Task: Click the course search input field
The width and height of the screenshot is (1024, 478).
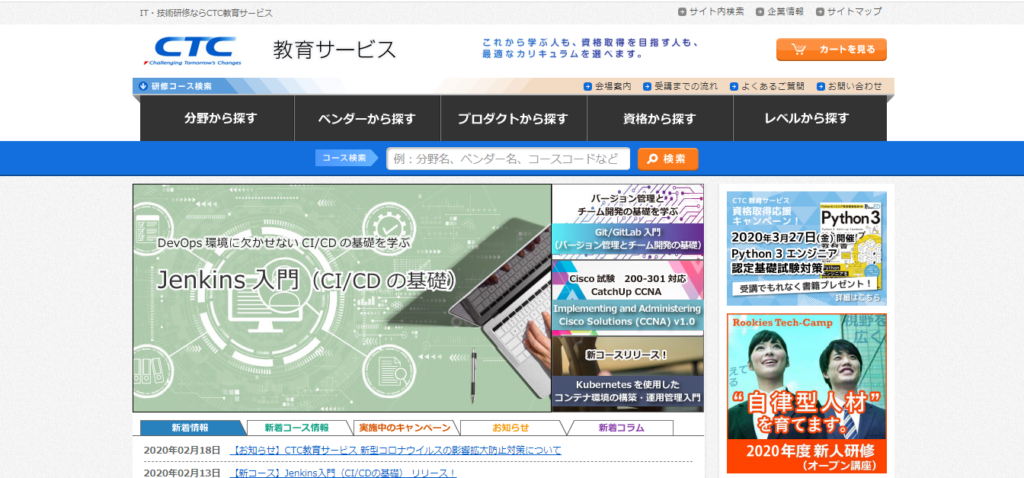Action: pos(507,159)
